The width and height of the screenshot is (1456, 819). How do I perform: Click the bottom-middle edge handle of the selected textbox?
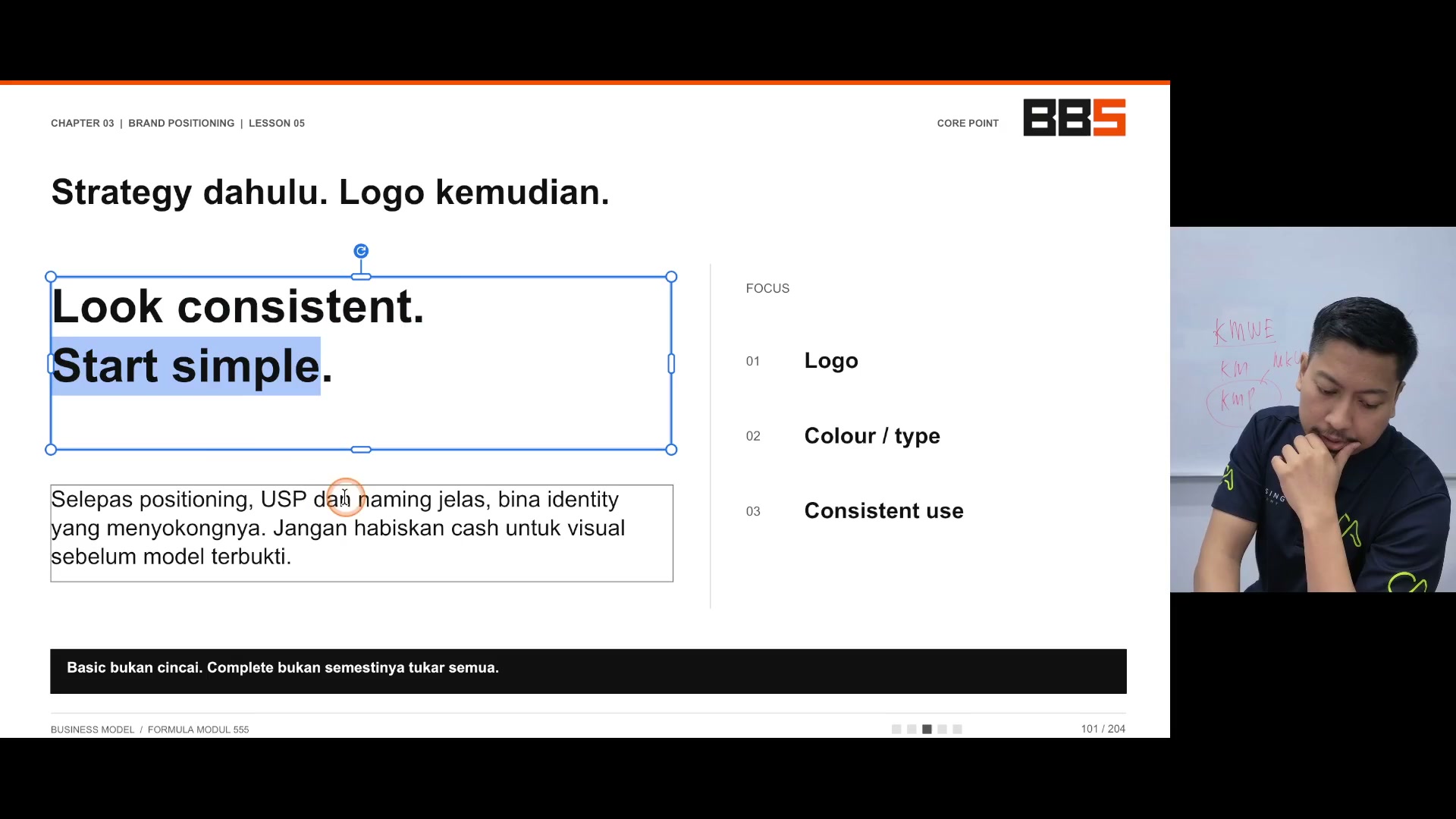[361, 450]
